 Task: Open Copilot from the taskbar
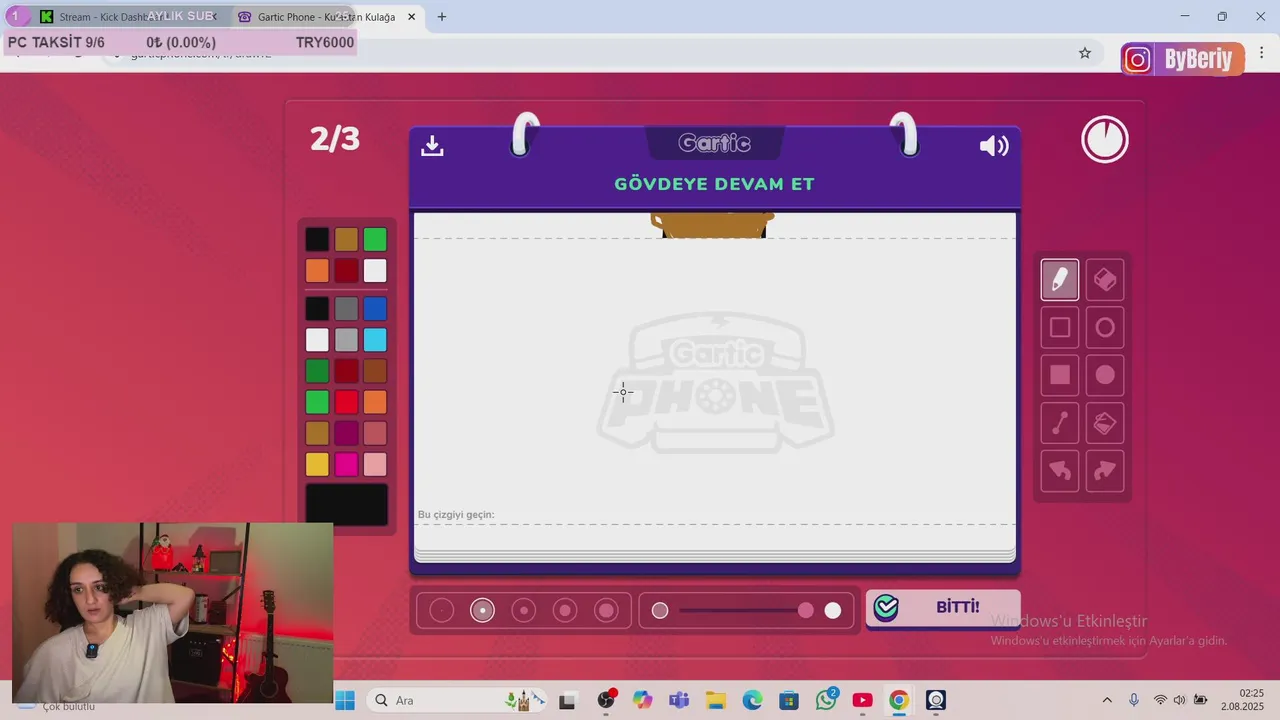[x=642, y=700]
